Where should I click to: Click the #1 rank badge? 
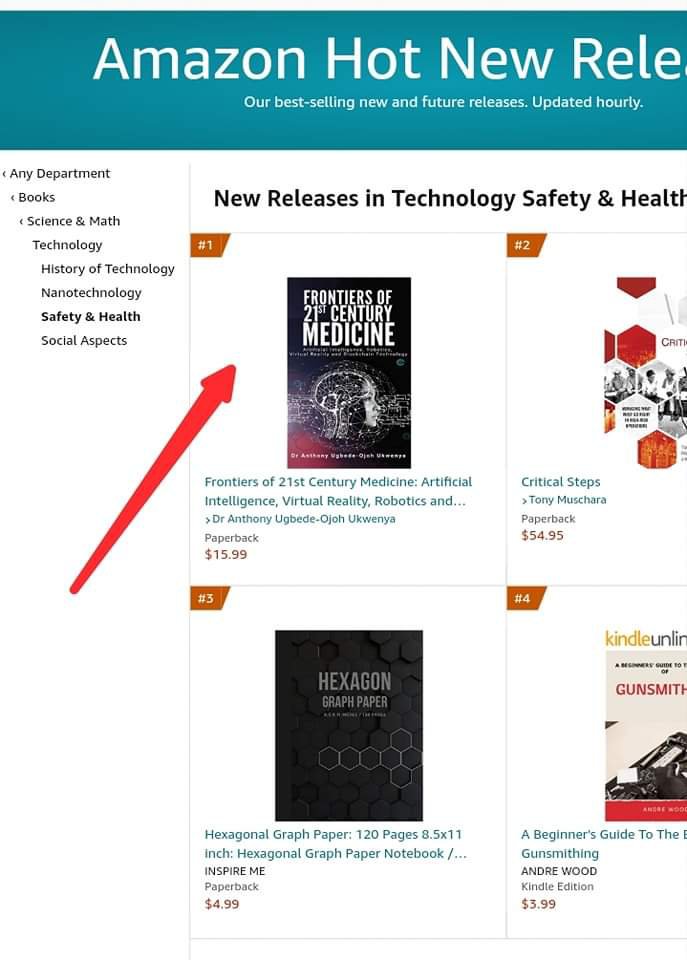click(209, 246)
